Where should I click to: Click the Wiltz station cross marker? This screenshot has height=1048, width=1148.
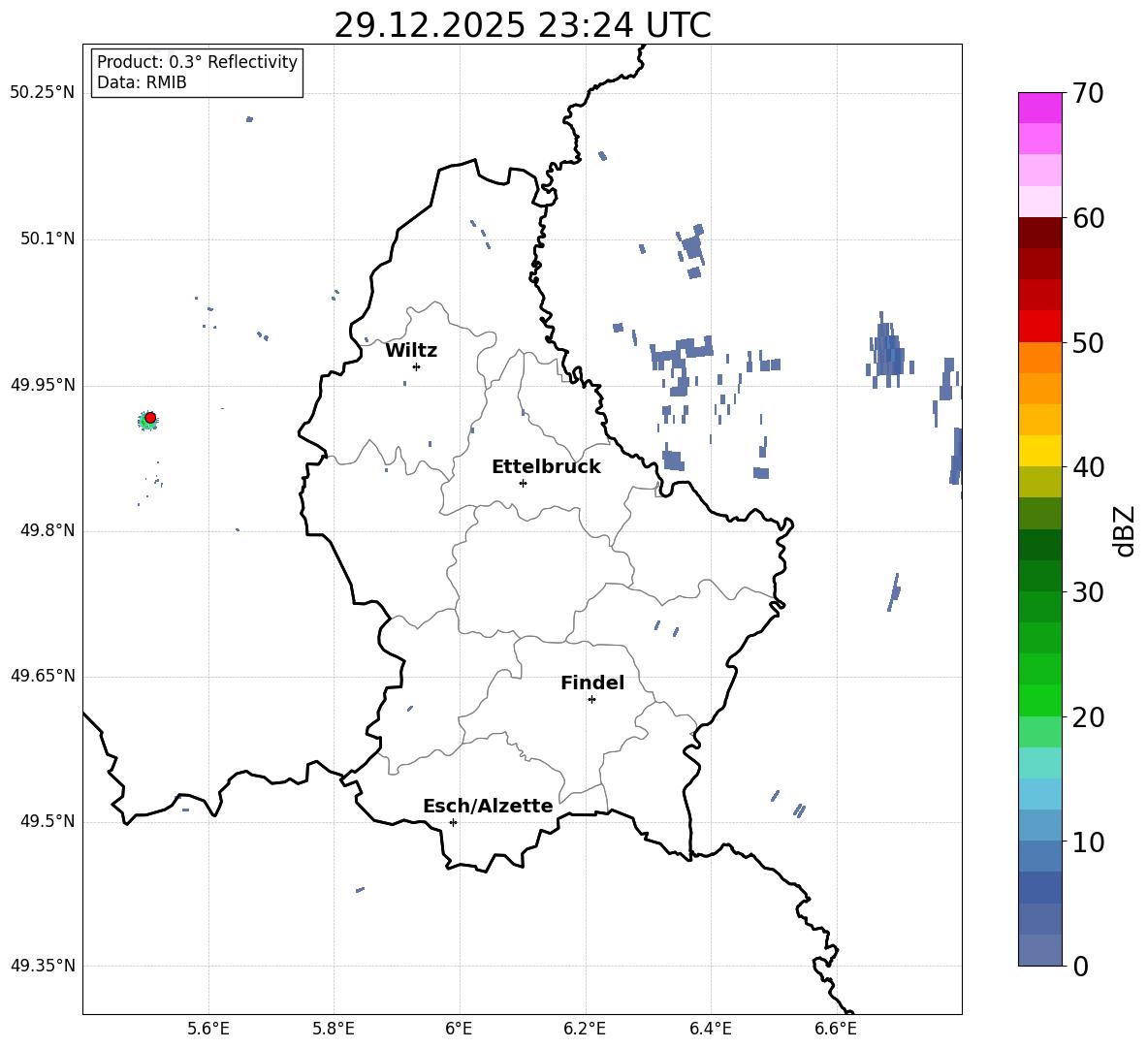point(417,366)
